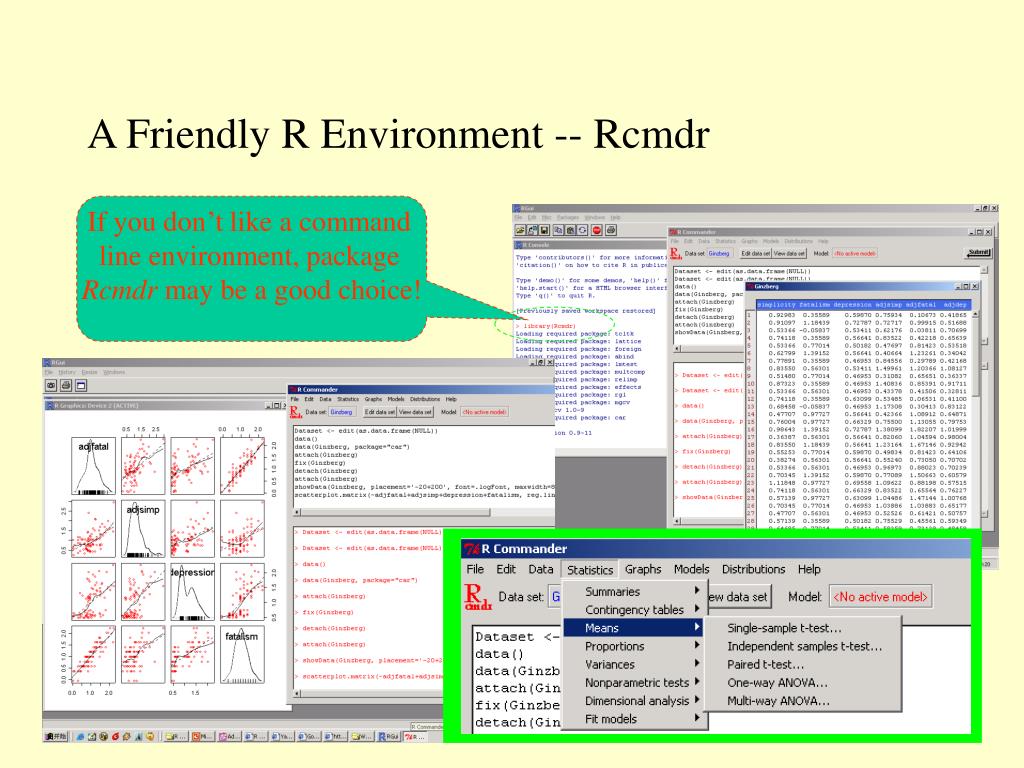Click 'No active model' in middle R Commander
The image size is (1024, 768).
[x=485, y=412]
